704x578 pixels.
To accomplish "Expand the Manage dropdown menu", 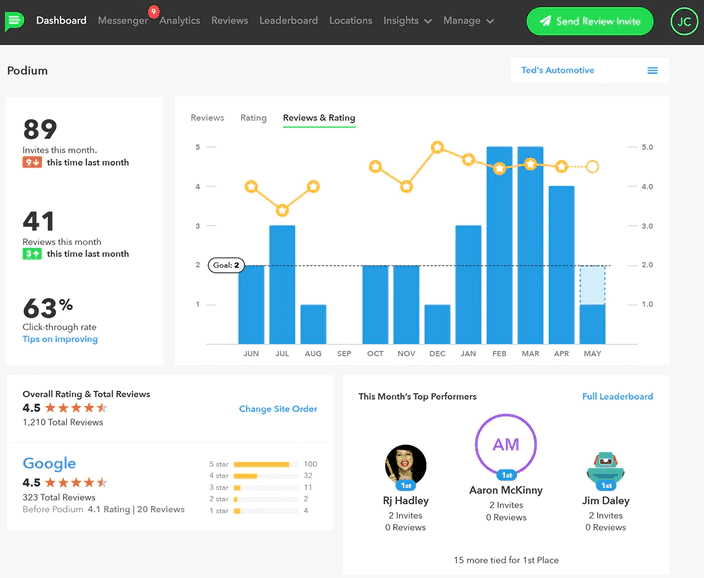I will (x=468, y=21).
